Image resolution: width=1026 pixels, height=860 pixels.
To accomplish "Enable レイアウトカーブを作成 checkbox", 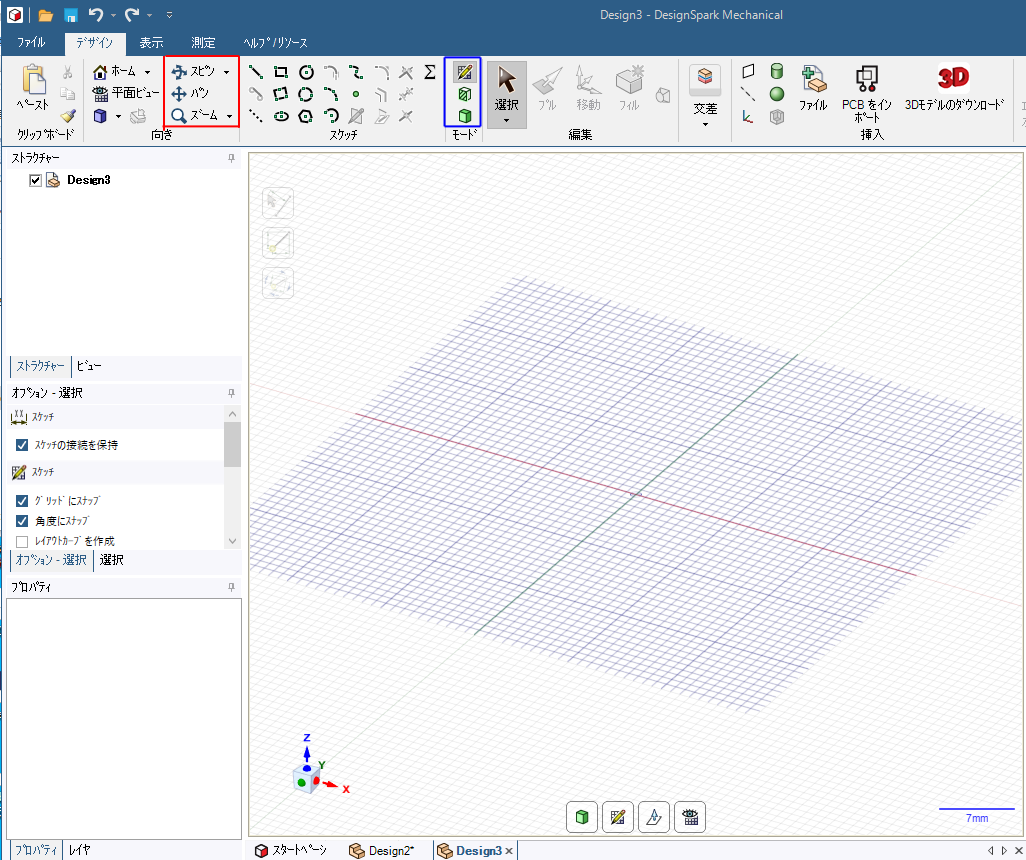I will point(22,541).
